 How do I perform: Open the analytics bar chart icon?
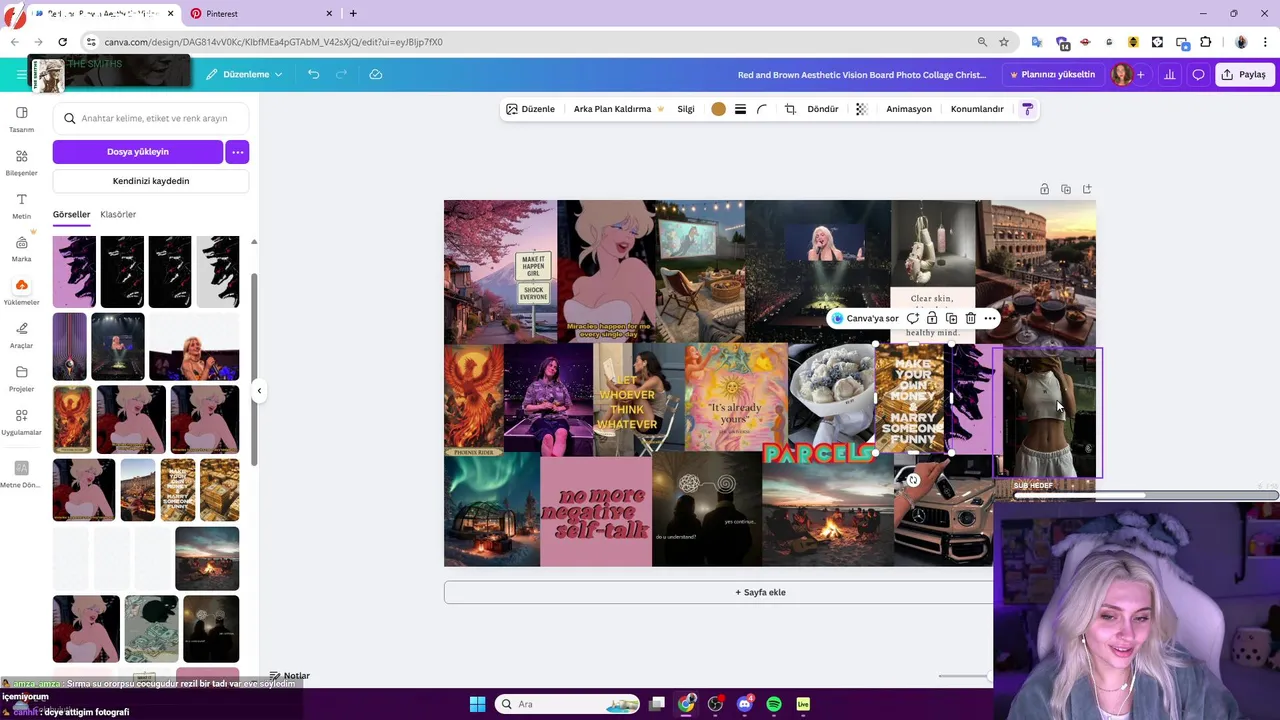point(1169,74)
